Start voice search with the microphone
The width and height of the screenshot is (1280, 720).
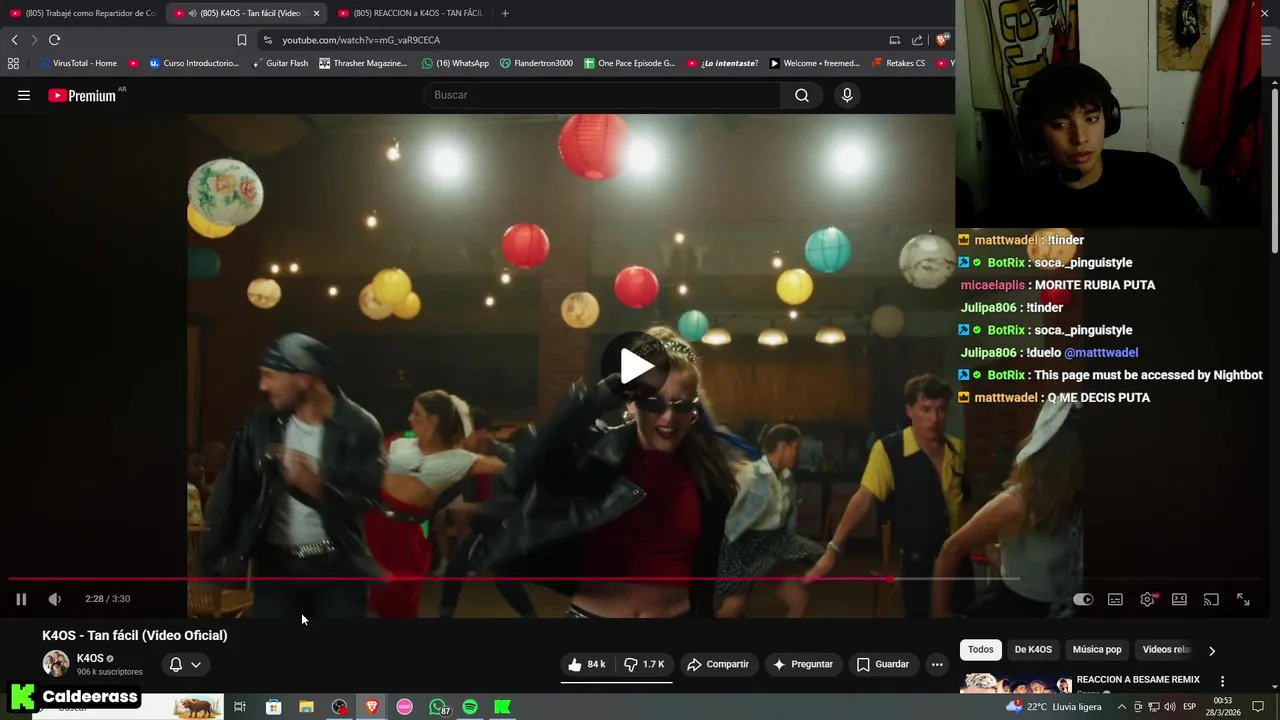[x=847, y=95]
